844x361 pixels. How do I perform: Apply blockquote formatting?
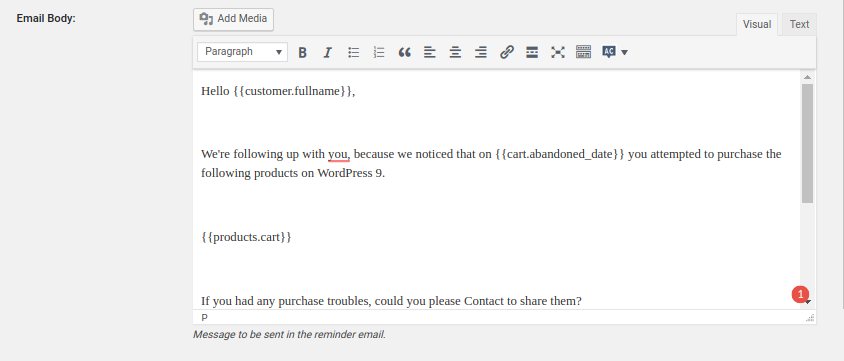coord(404,52)
